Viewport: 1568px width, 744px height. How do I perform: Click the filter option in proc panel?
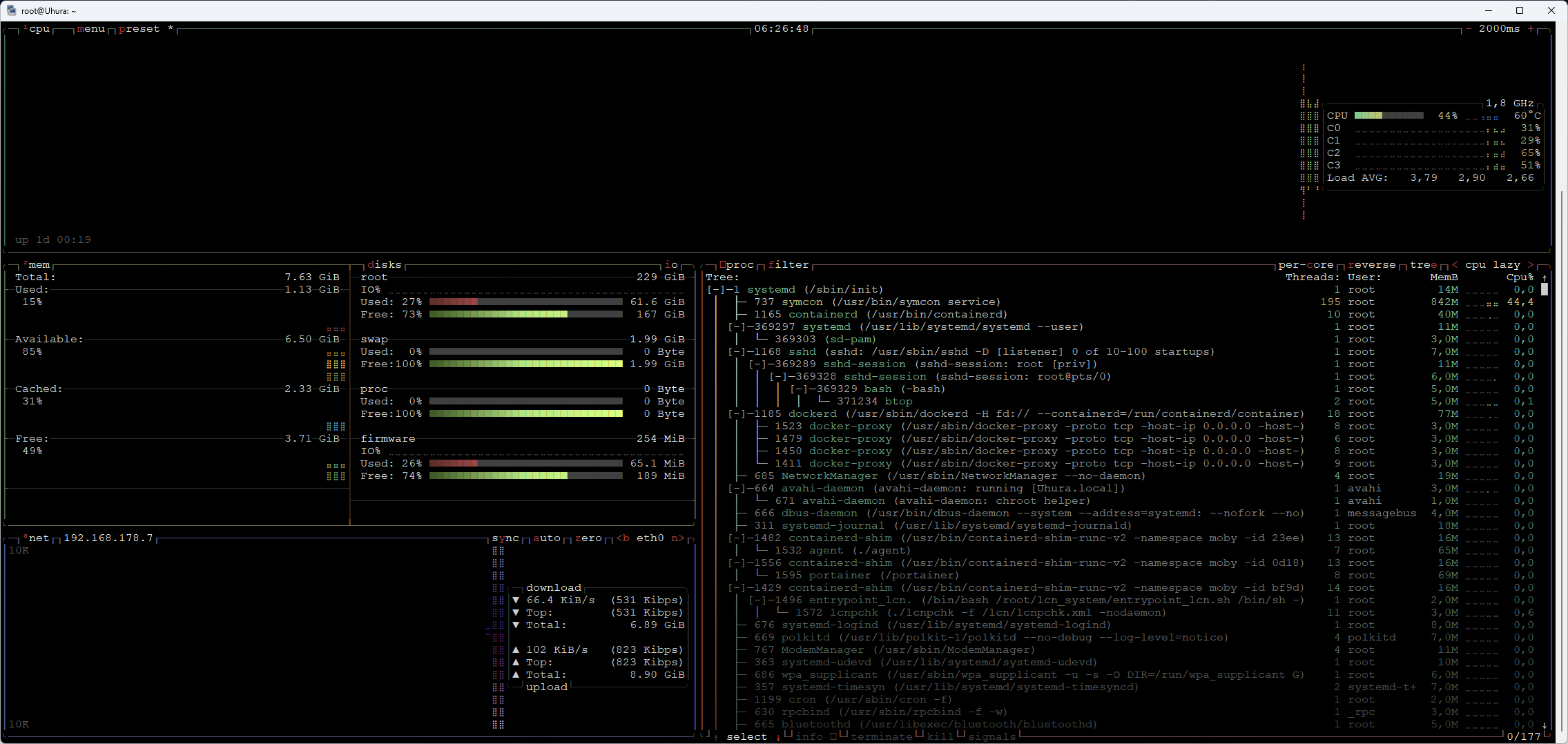788,265
